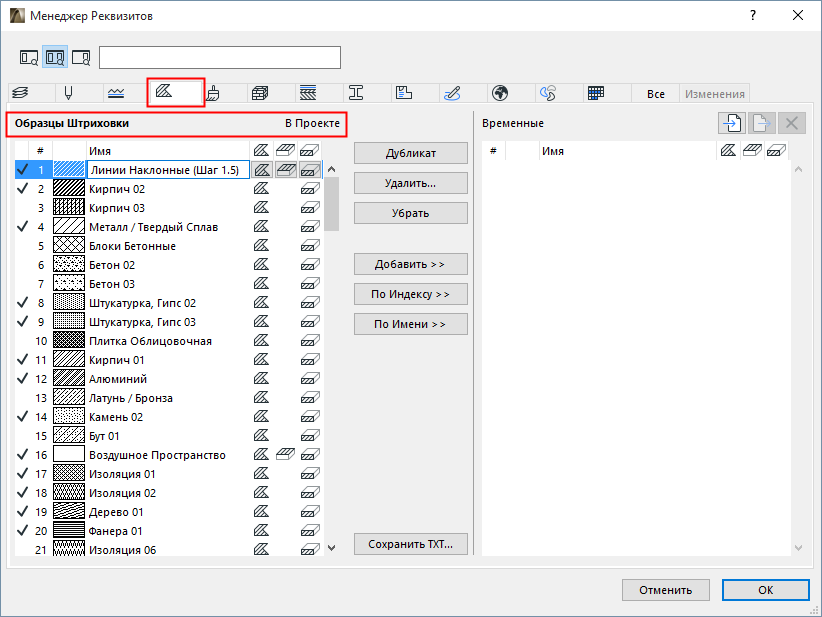The height and width of the screenshot is (617, 822).
Task: Click cover fill column header in project list
Action: tap(286, 151)
